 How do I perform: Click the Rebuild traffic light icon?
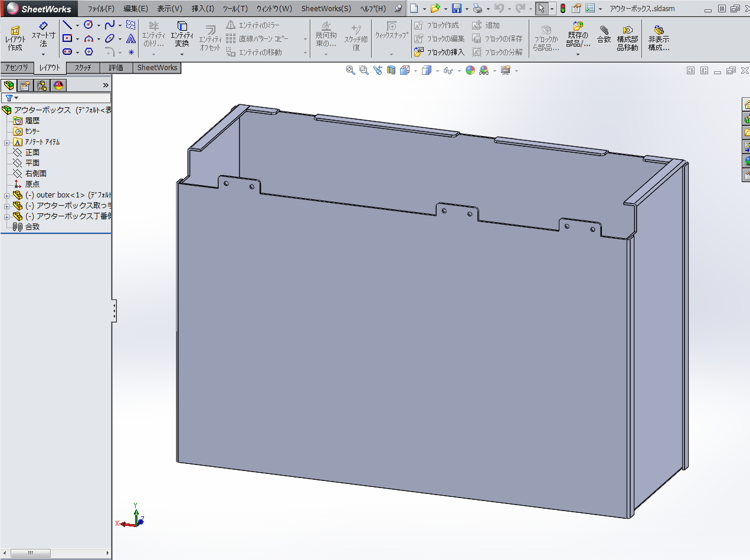(x=563, y=9)
